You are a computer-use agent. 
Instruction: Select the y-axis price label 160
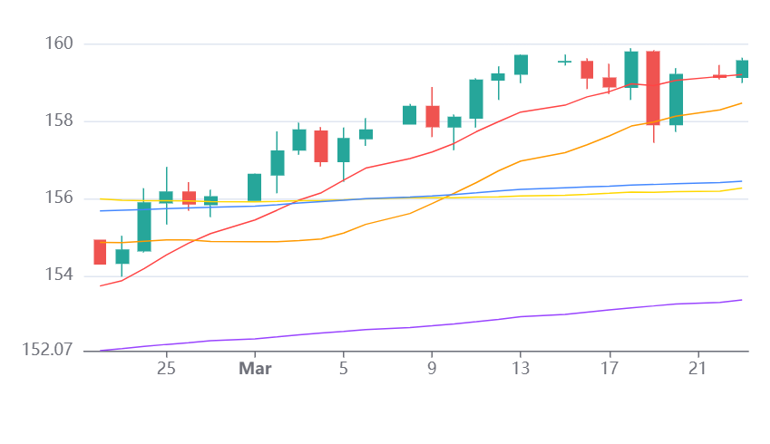(59, 43)
